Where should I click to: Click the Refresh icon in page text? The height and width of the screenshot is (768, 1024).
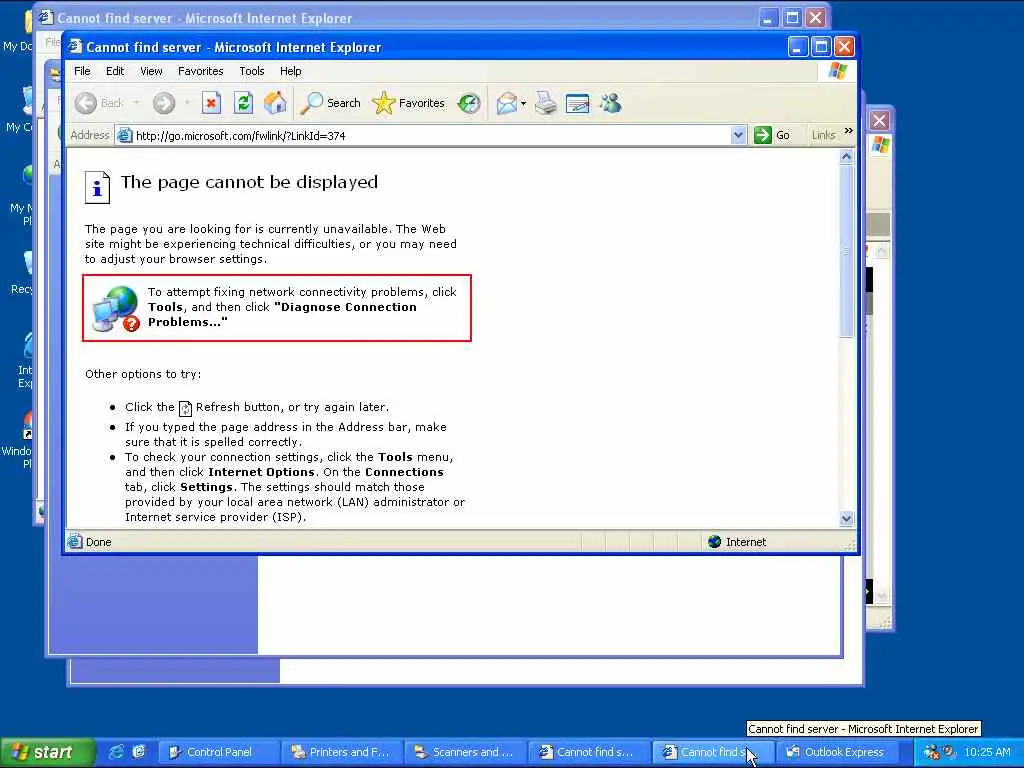tap(185, 409)
